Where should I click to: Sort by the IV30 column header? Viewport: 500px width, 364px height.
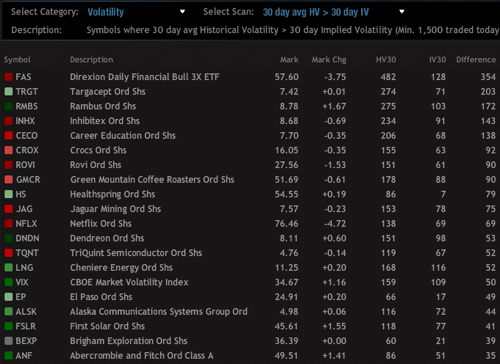[x=437, y=60]
